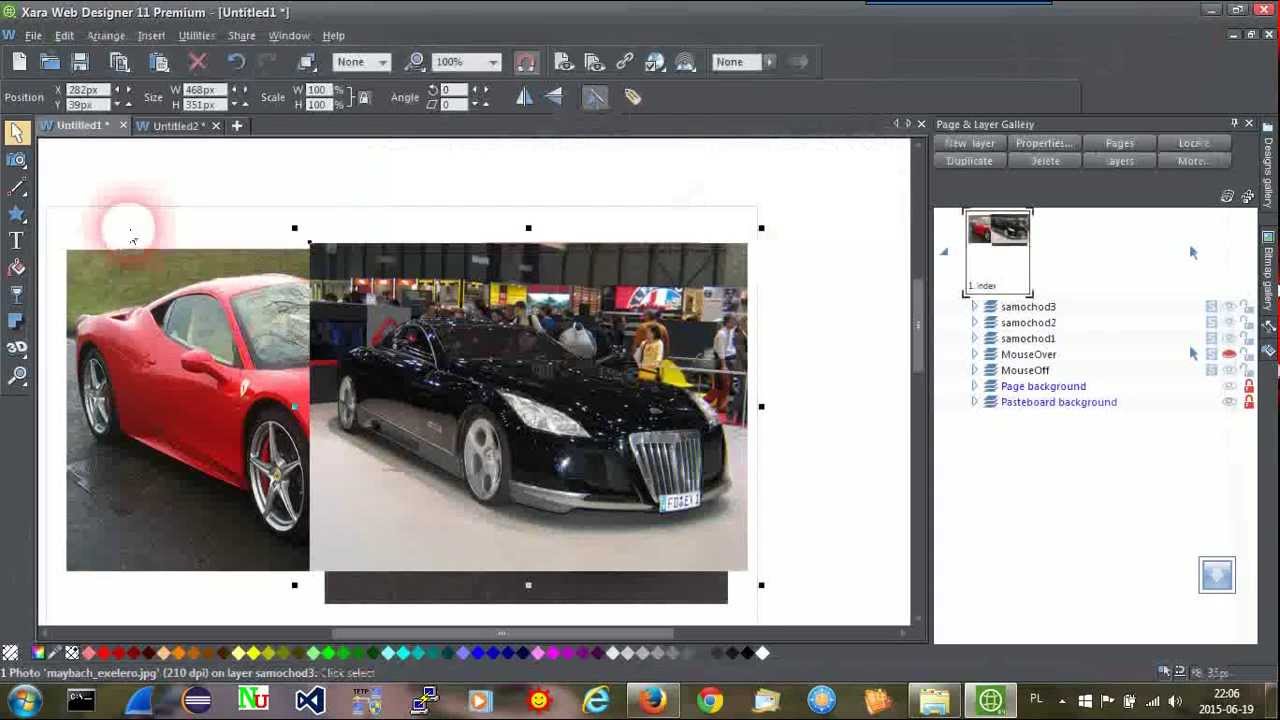
Task: Click the New layer button
Action: pyautogui.click(x=970, y=143)
